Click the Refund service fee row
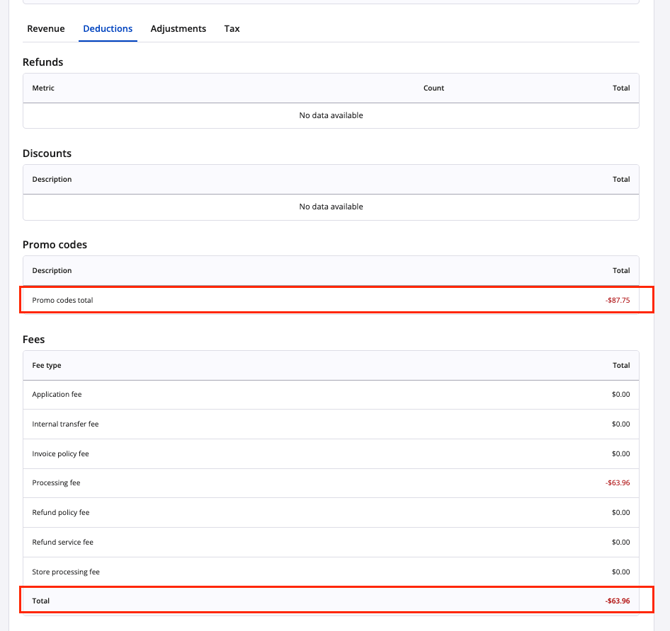670x631 pixels. pyautogui.click(x=62, y=542)
